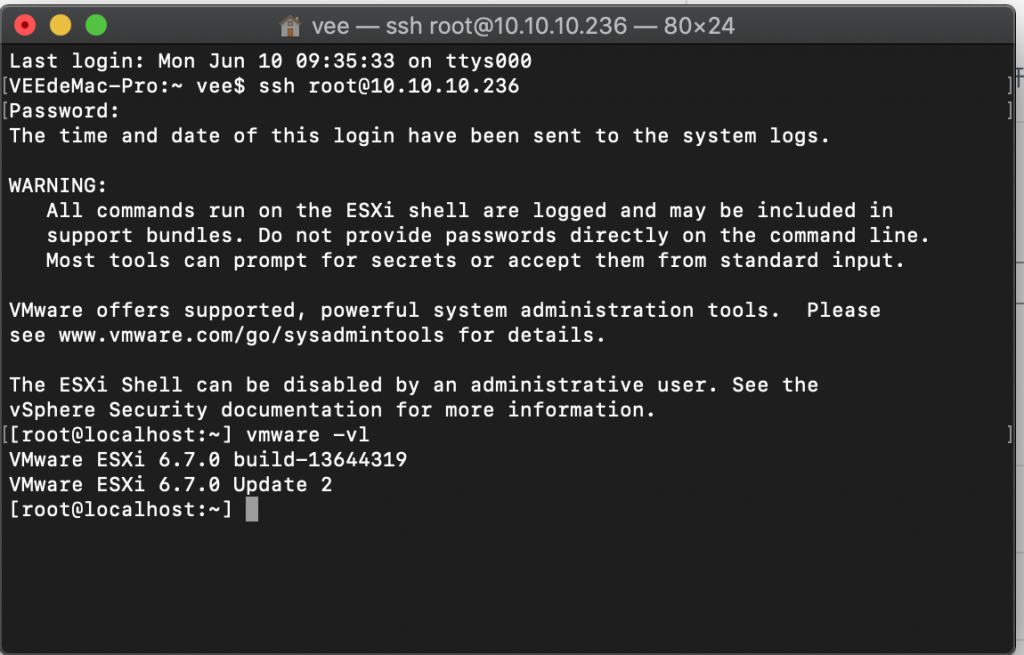Click the right-edge mark bracket beside 'vmware -vl'
Screen dimensions: 1024x655
click(1010, 435)
